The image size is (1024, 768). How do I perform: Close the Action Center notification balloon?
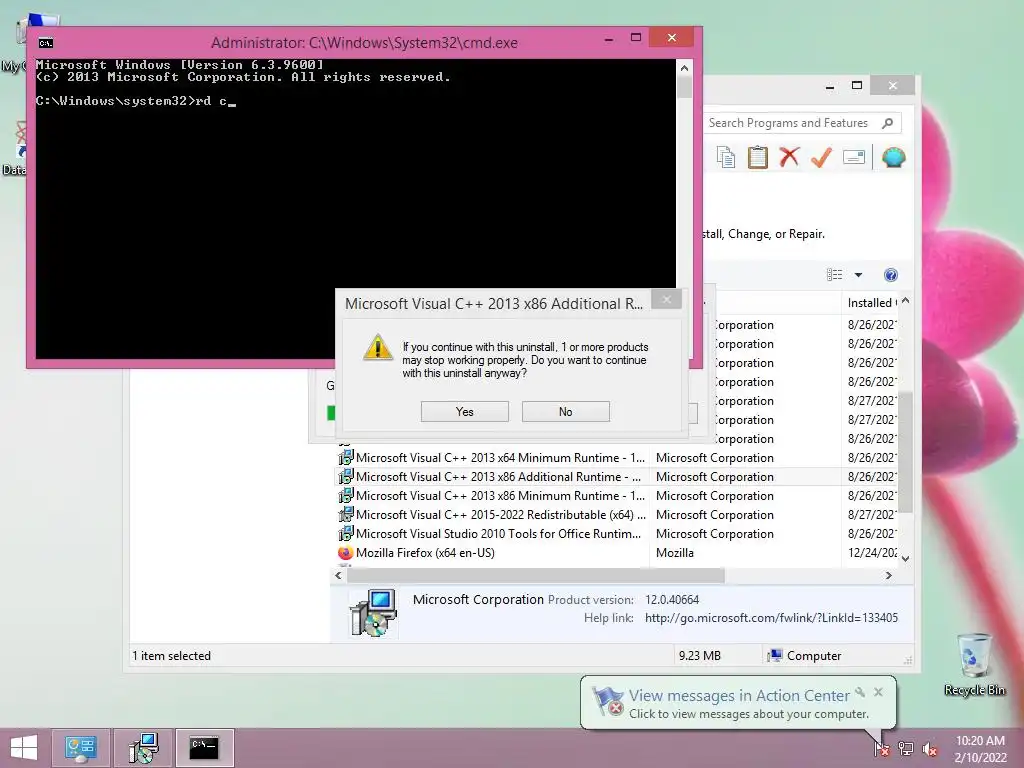click(878, 692)
